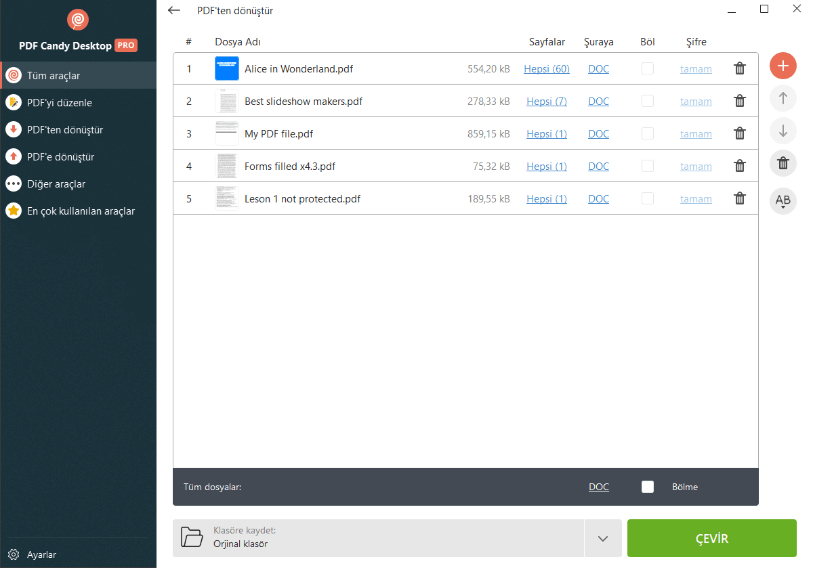The height and width of the screenshot is (568, 813).
Task: Click file name My PDF file.pdf
Action: click(x=279, y=134)
